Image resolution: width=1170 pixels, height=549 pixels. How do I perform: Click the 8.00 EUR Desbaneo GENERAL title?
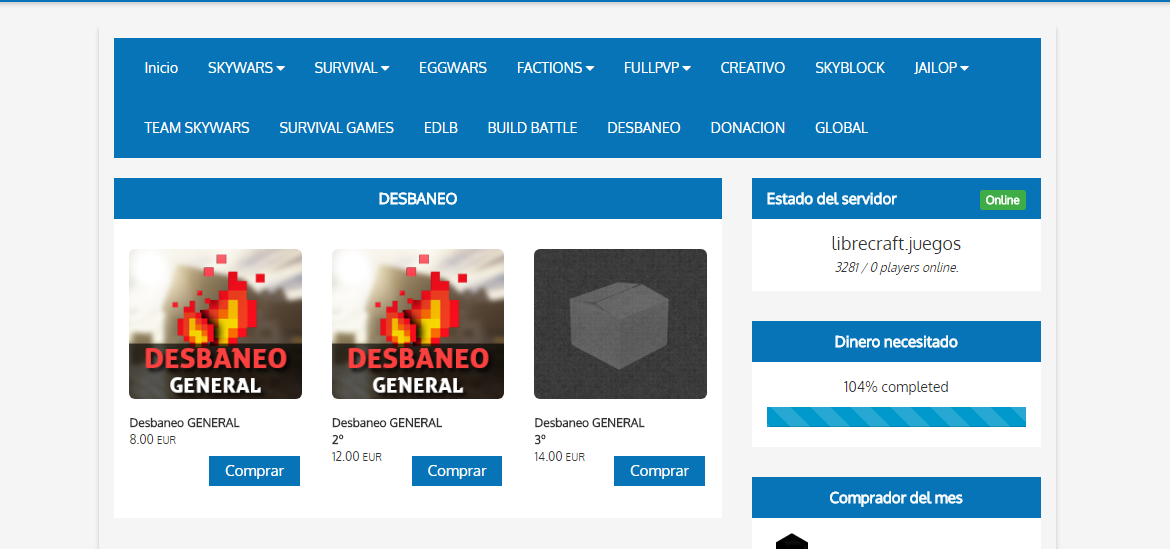coord(184,423)
